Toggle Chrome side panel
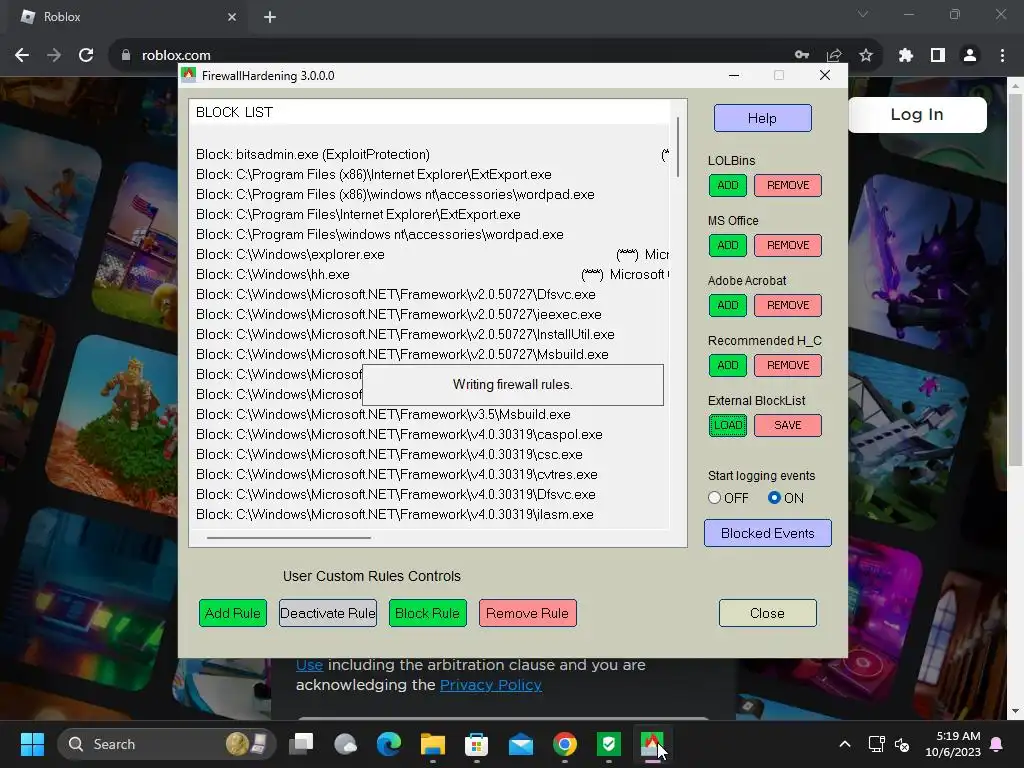 [x=938, y=56]
